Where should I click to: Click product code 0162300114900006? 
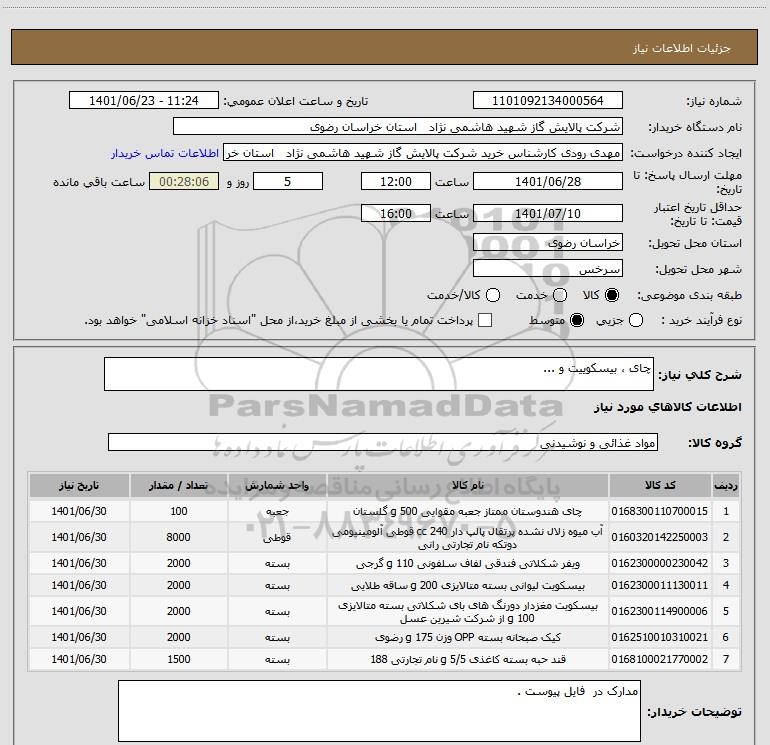[660, 611]
